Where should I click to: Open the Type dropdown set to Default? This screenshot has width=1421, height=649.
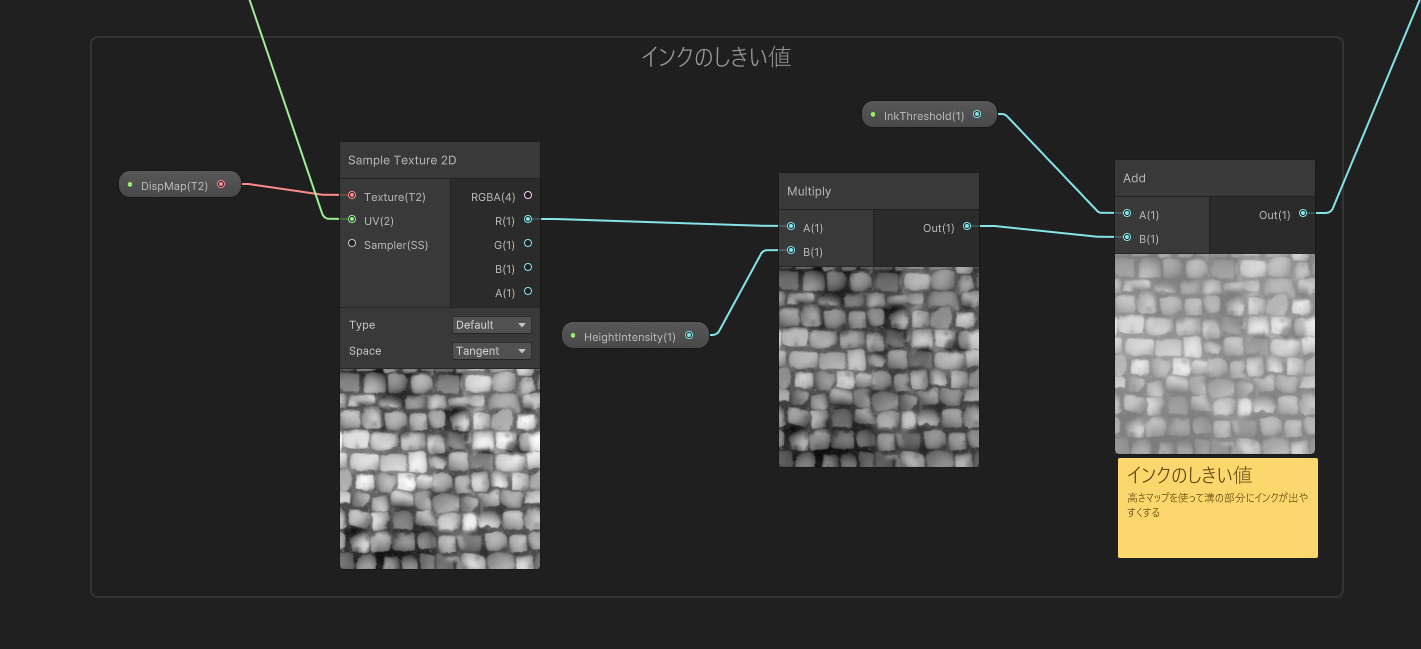click(x=491, y=325)
